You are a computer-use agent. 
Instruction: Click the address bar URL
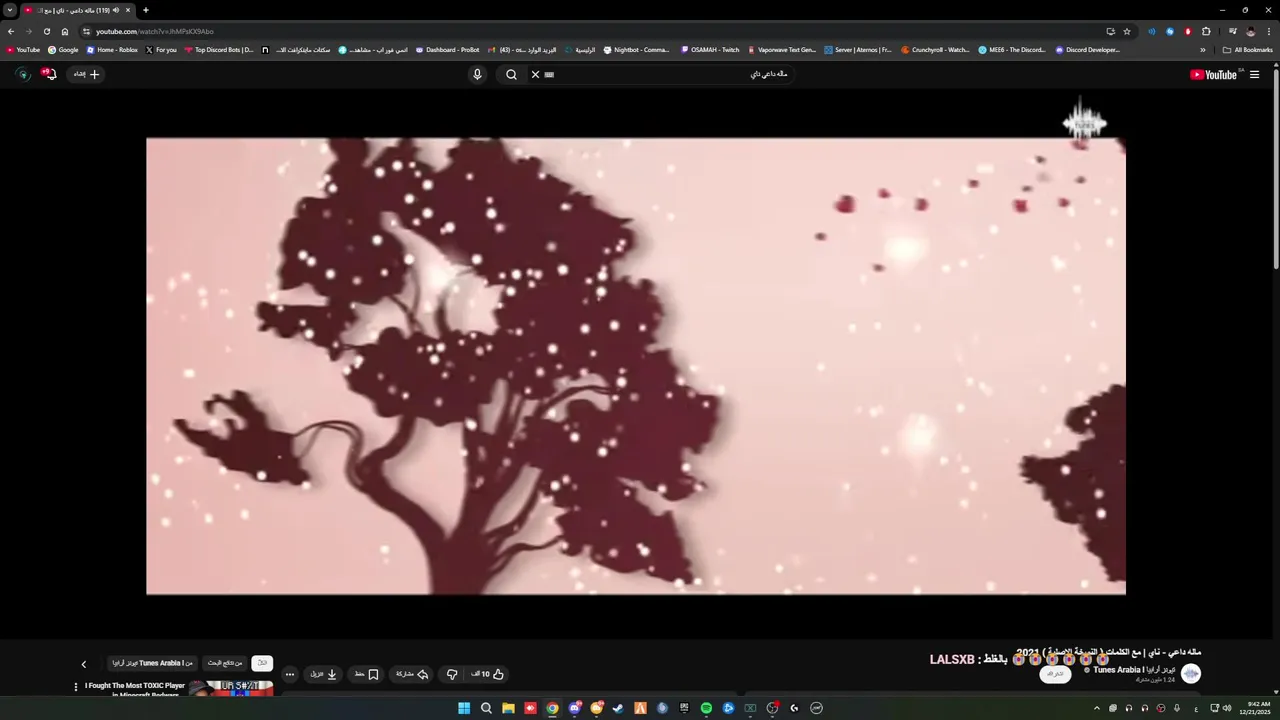coord(155,31)
